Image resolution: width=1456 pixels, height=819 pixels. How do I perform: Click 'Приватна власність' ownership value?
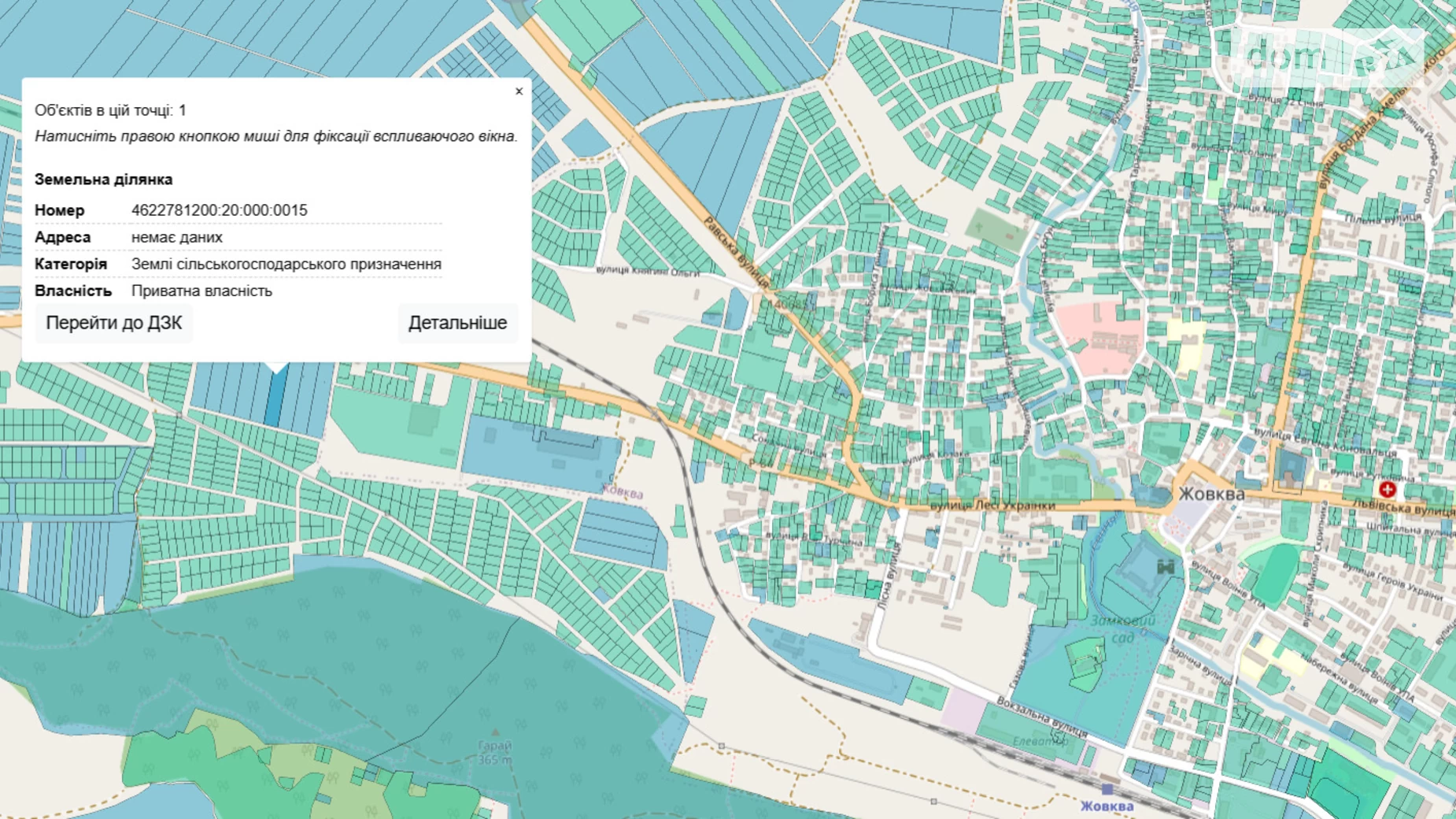pos(201,291)
